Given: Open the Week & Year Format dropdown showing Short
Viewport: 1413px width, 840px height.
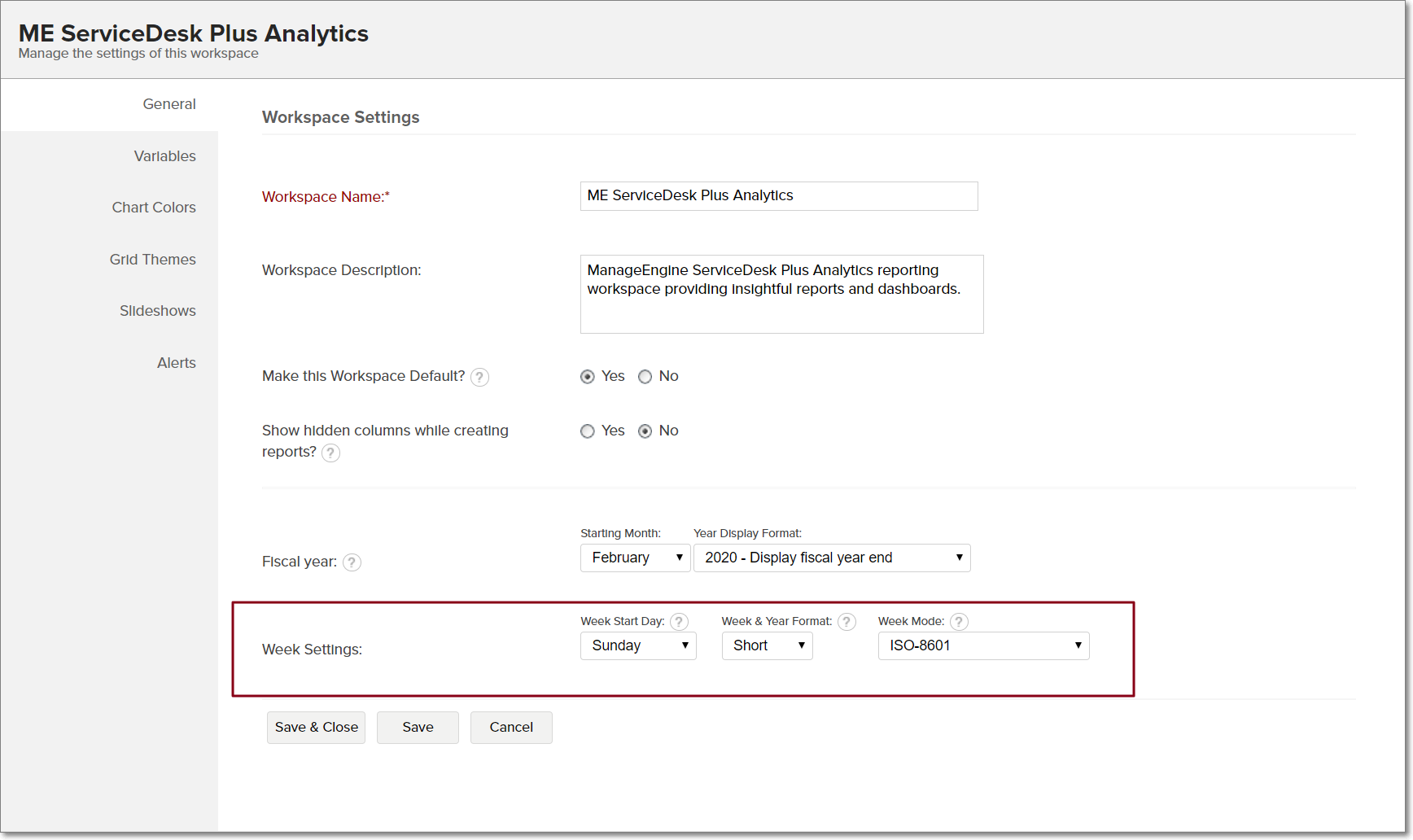Looking at the screenshot, I should pyautogui.click(x=767, y=646).
